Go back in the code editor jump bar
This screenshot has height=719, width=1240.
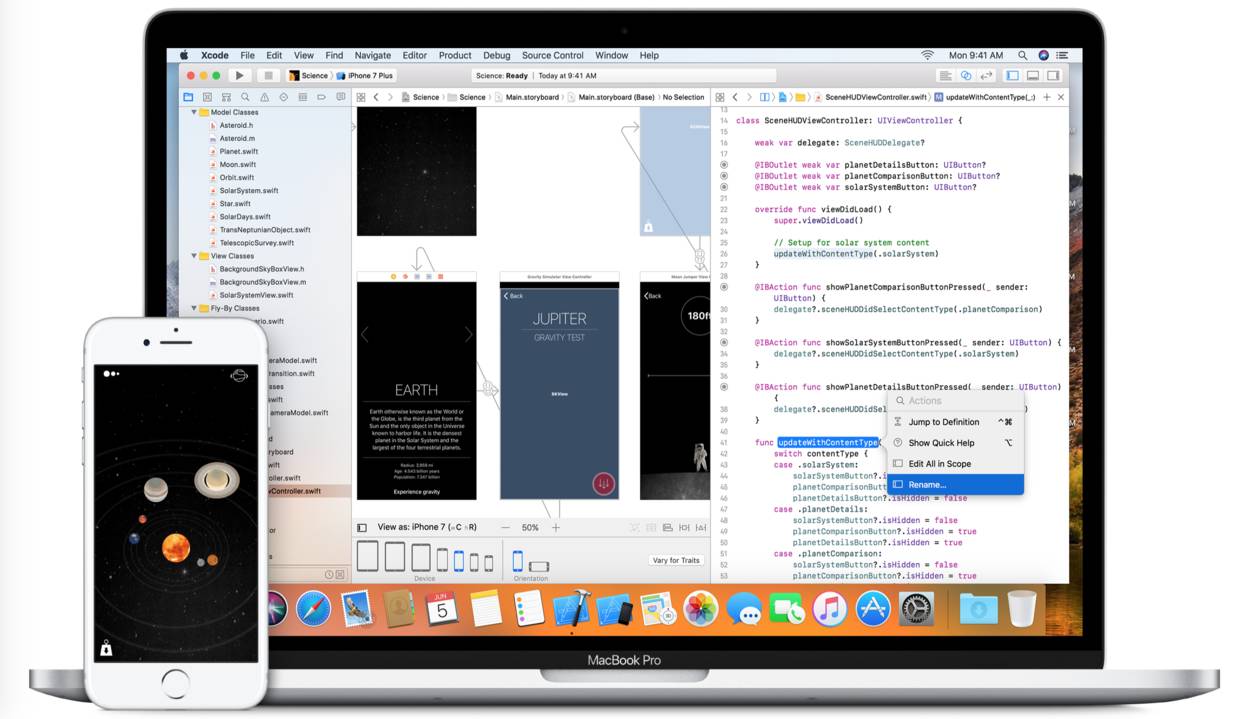(x=735, y=97)
